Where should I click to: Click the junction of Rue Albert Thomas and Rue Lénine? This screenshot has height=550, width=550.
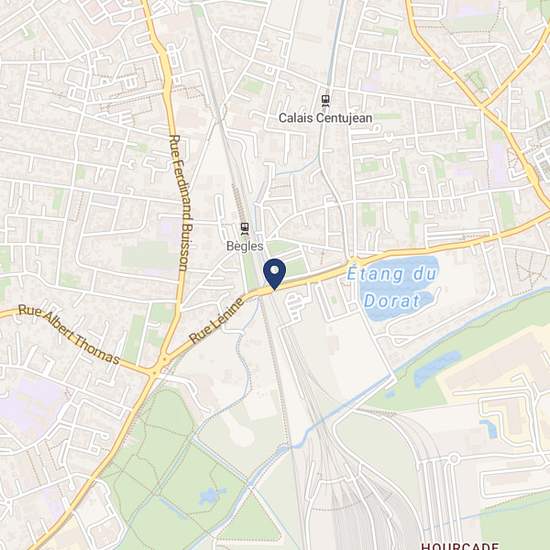155,371
